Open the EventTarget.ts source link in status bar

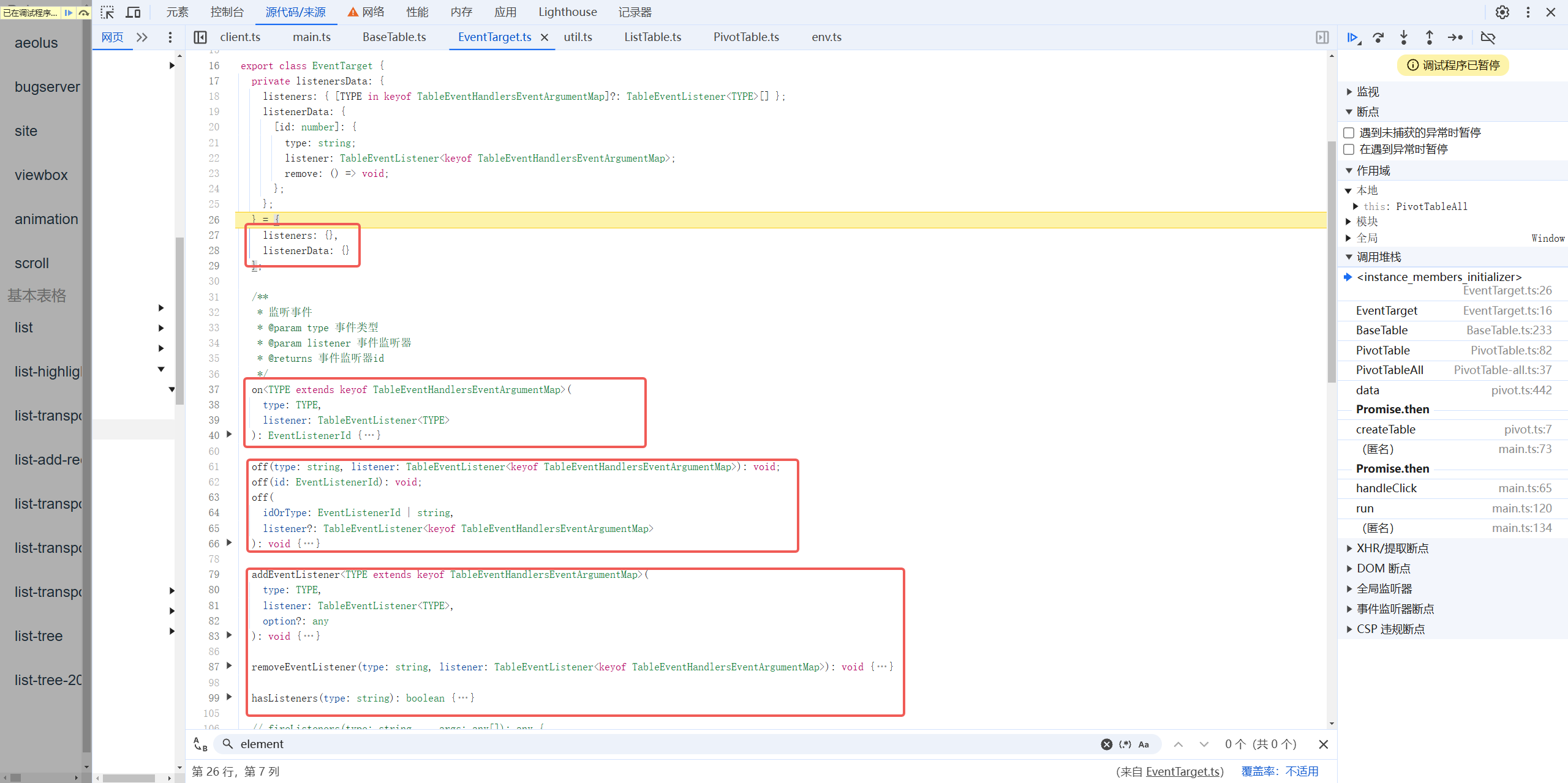click(1183, 771)
